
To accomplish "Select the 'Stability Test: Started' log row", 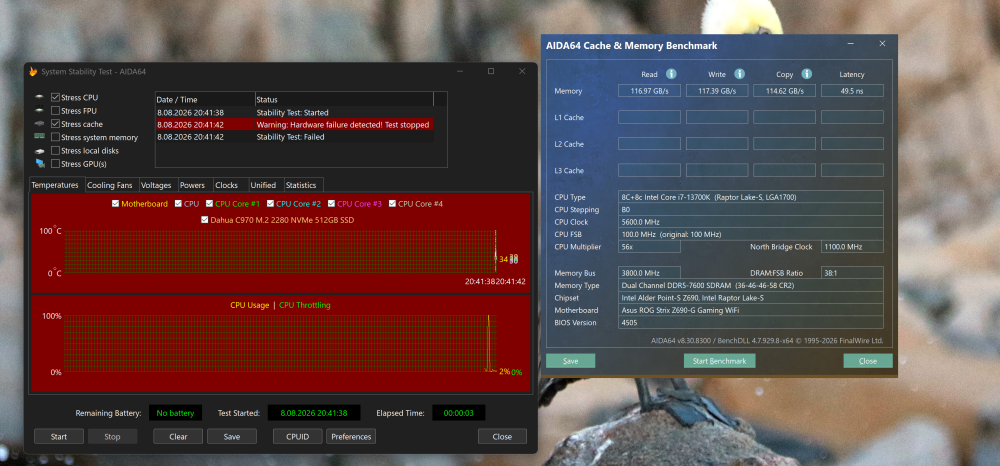I will pos(295,112).
